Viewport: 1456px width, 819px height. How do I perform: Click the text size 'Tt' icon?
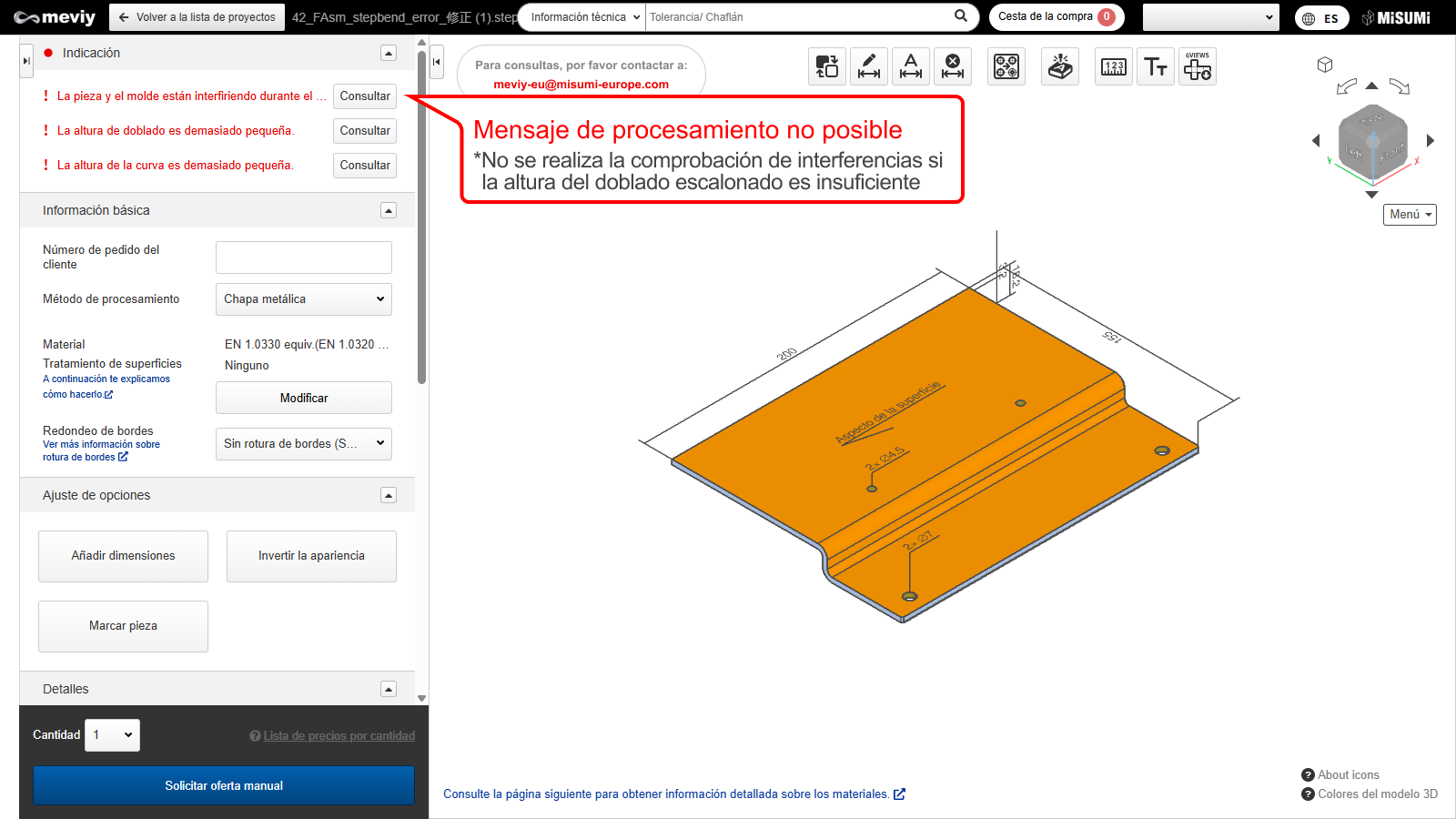click(1156, 66)
